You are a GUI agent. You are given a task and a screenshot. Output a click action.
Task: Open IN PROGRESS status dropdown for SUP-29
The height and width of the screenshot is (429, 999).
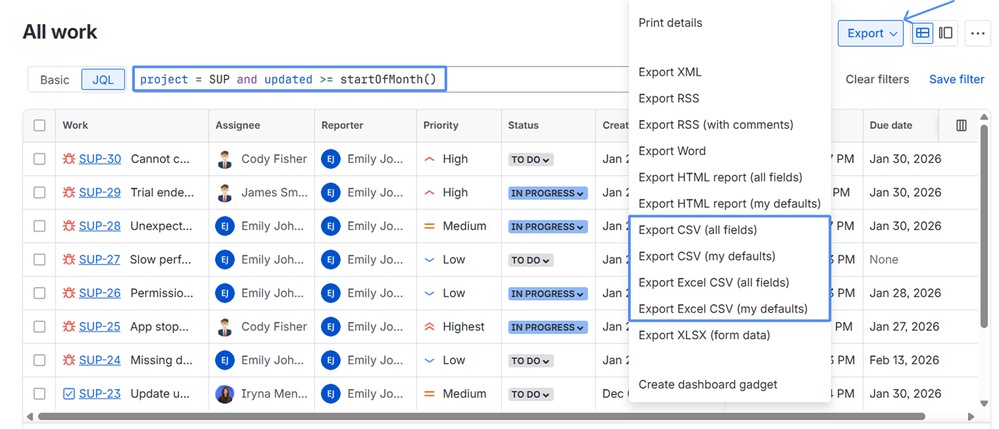tap(547, 193)
